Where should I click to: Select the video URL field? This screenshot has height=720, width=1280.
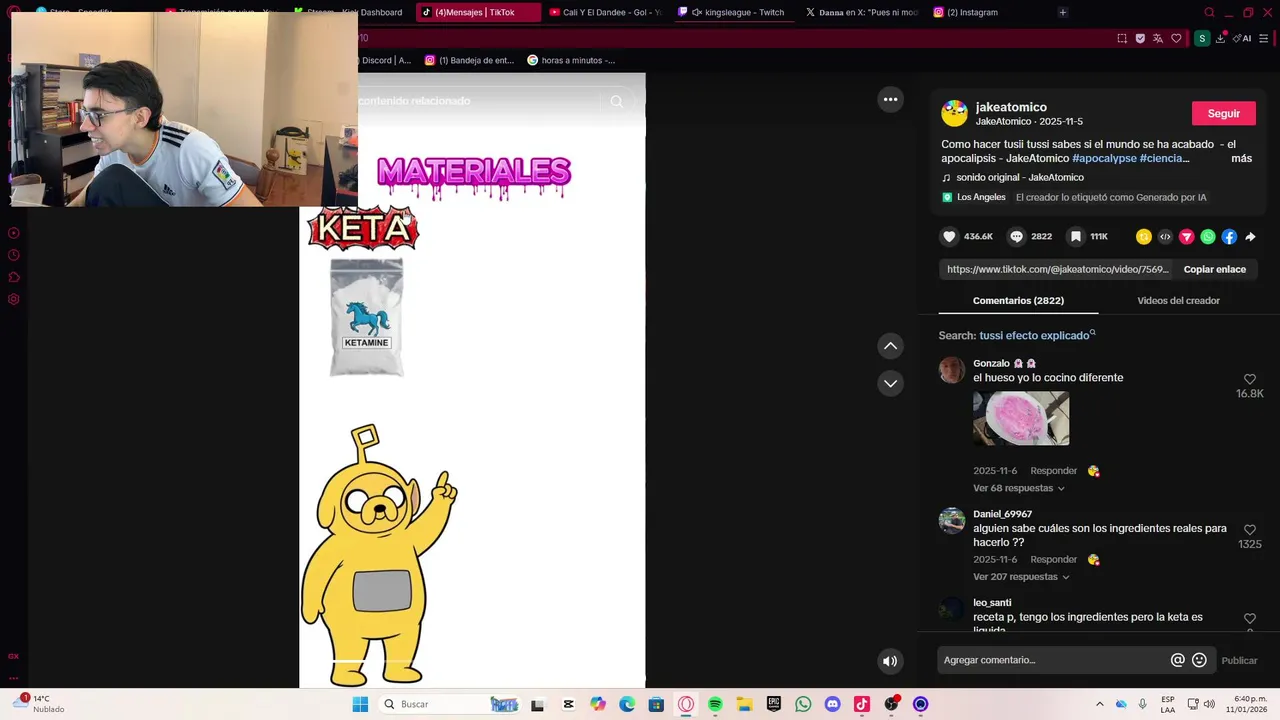pos(1057,269)
